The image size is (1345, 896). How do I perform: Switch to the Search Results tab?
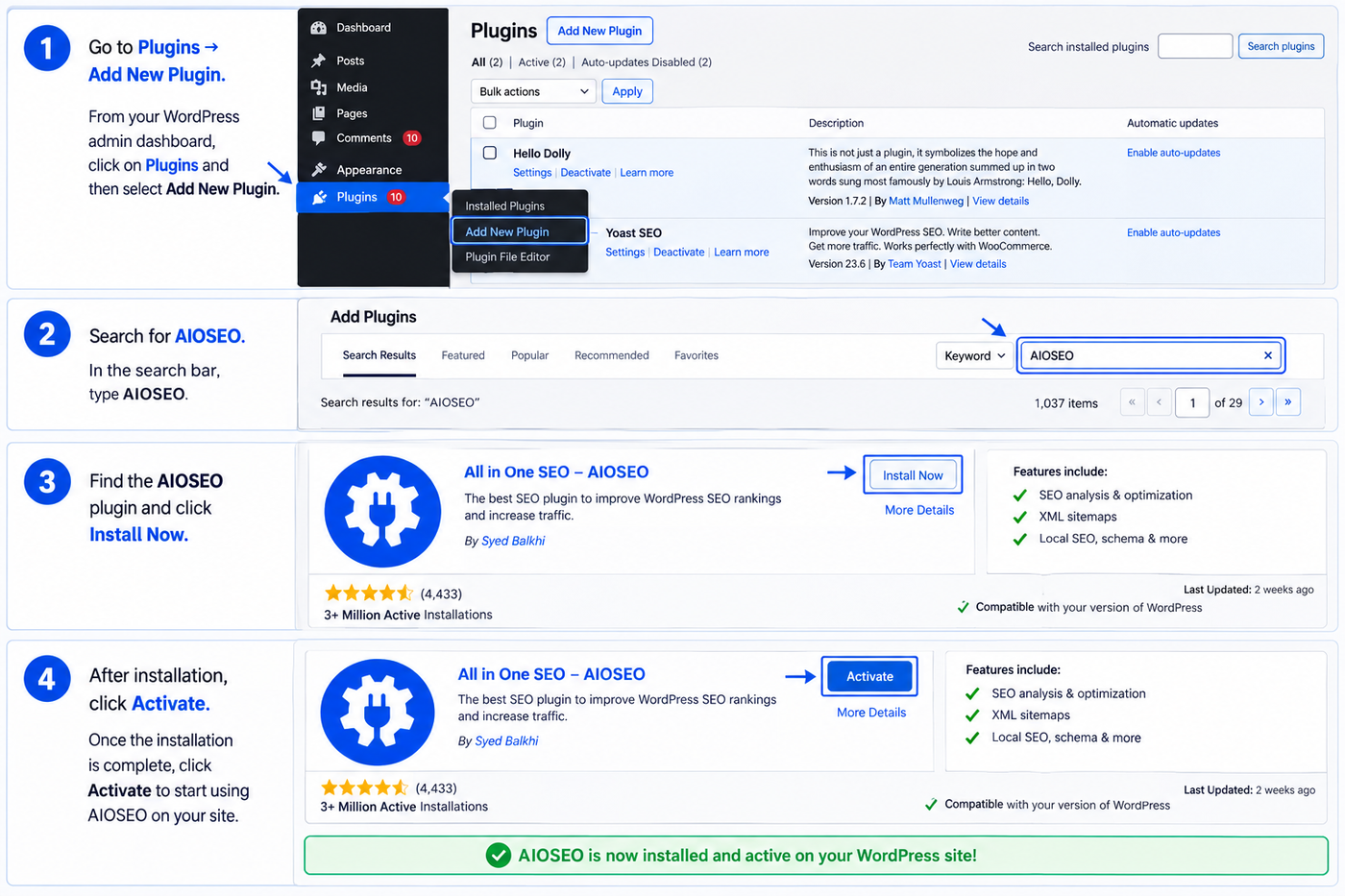[x=379, y=355]
